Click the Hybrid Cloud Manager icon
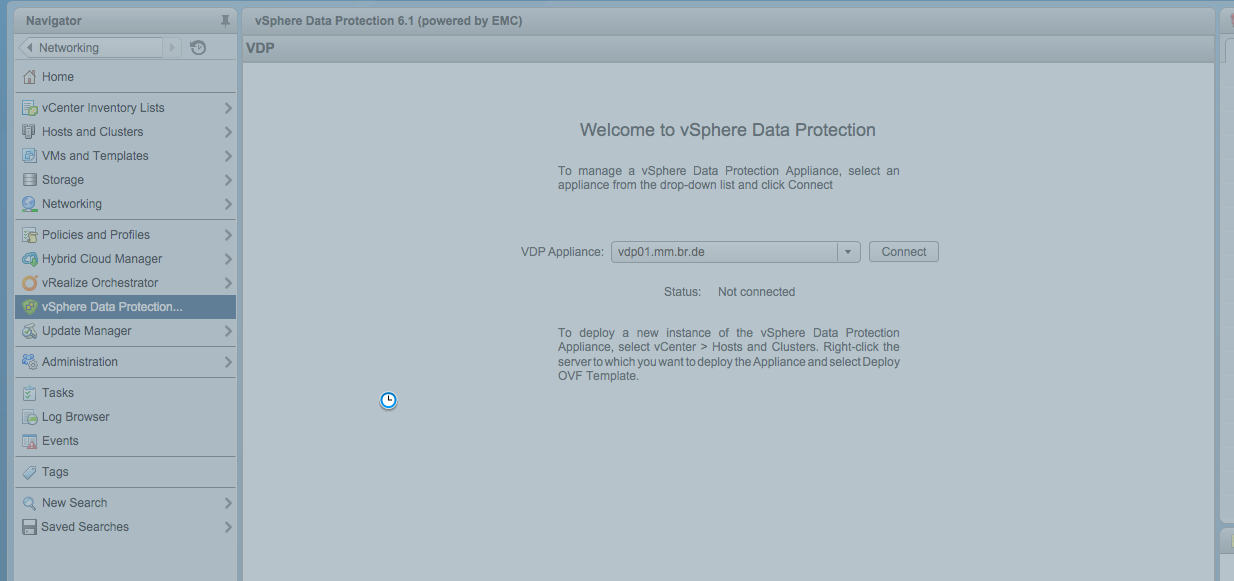 [x=30, y=259]
